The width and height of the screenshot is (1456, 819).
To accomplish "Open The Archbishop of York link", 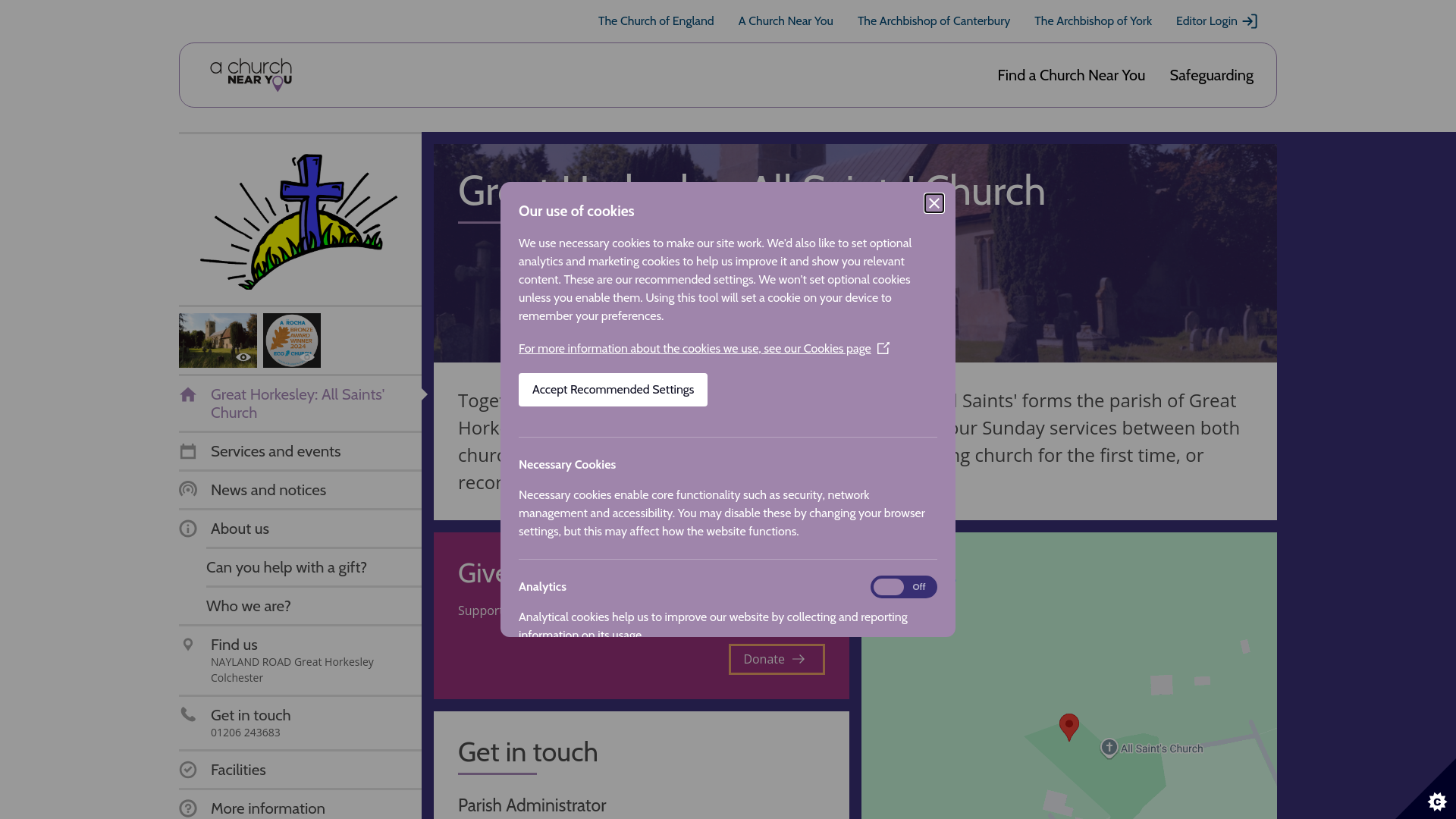I will point(1093,21).
